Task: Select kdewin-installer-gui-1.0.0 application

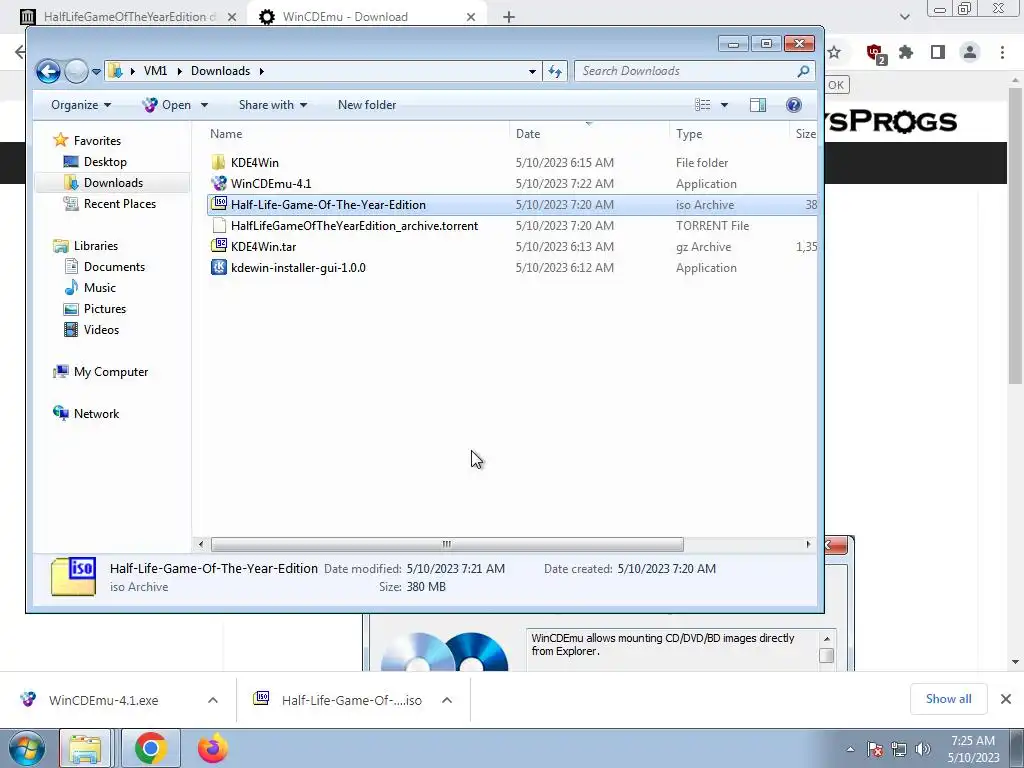Action: point(298,268)
